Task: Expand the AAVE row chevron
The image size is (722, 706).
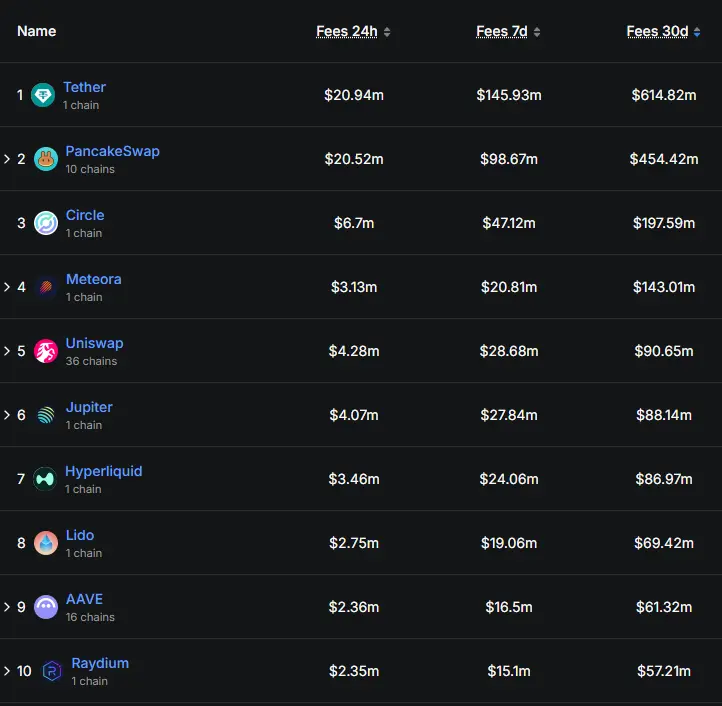Action: pyautogui.click(x=7, y=607)
